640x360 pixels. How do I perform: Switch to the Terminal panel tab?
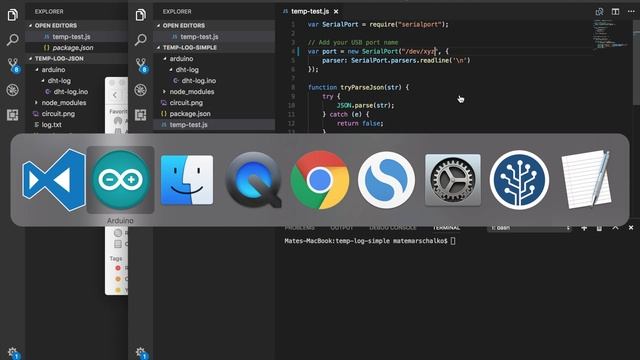pos(446,228)
